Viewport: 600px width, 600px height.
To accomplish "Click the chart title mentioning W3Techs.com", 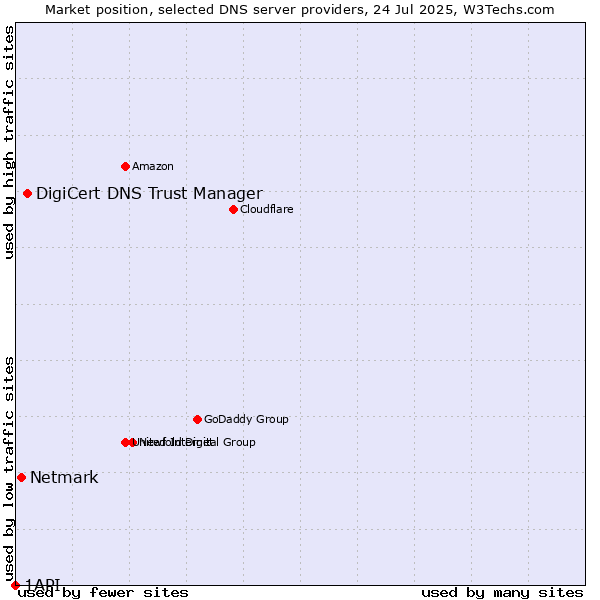I will (300, 10).
